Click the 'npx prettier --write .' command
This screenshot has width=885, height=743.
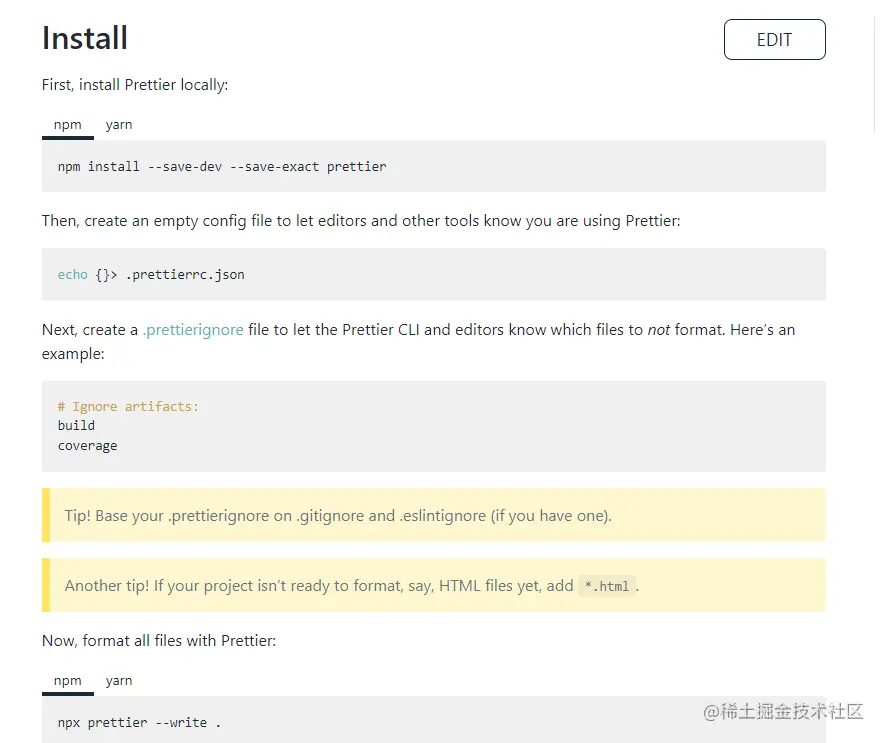coord(139,723)
